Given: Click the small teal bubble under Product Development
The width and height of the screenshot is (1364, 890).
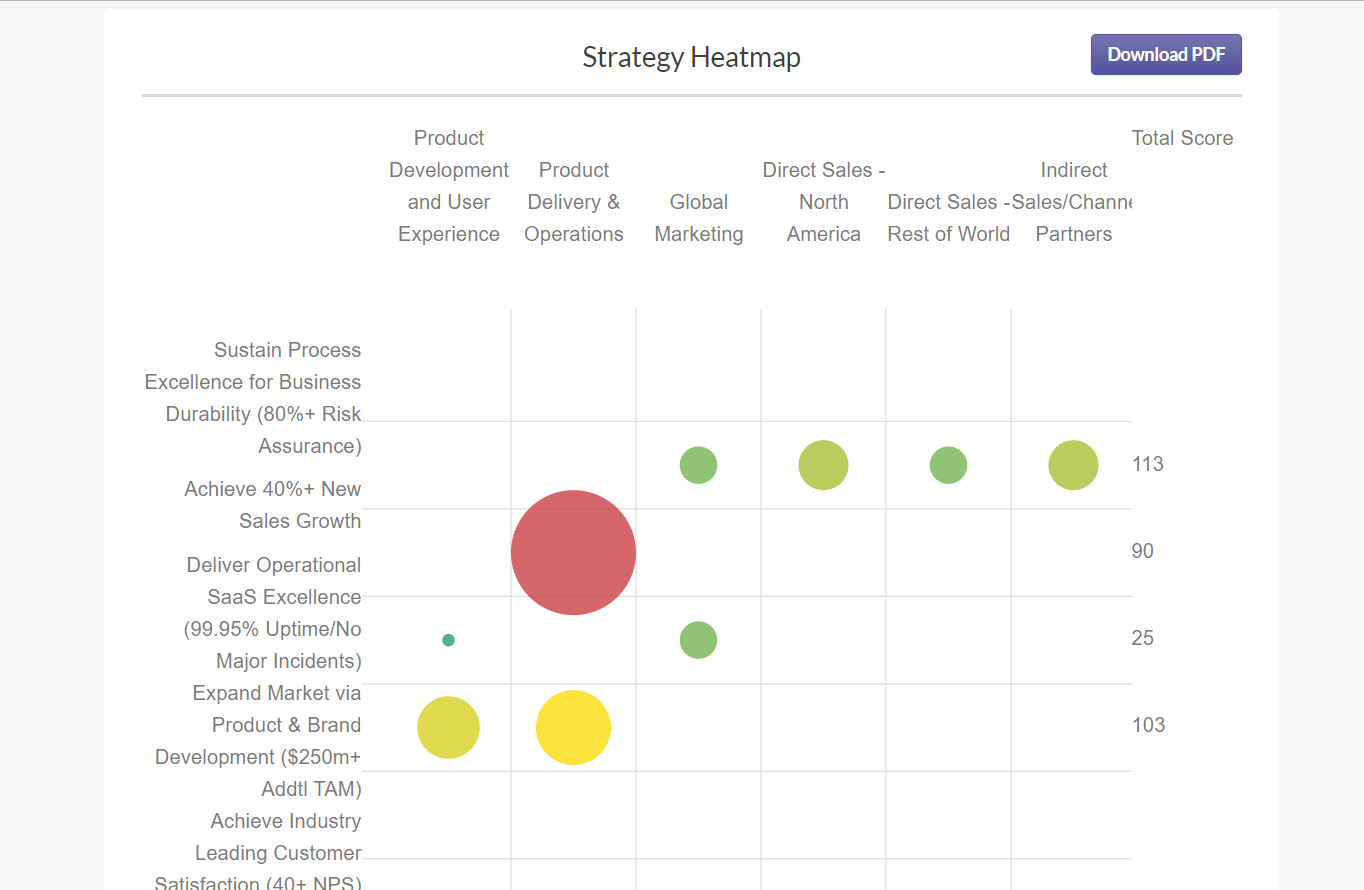Looking at the screenshot, I should (x=448, y=639).
